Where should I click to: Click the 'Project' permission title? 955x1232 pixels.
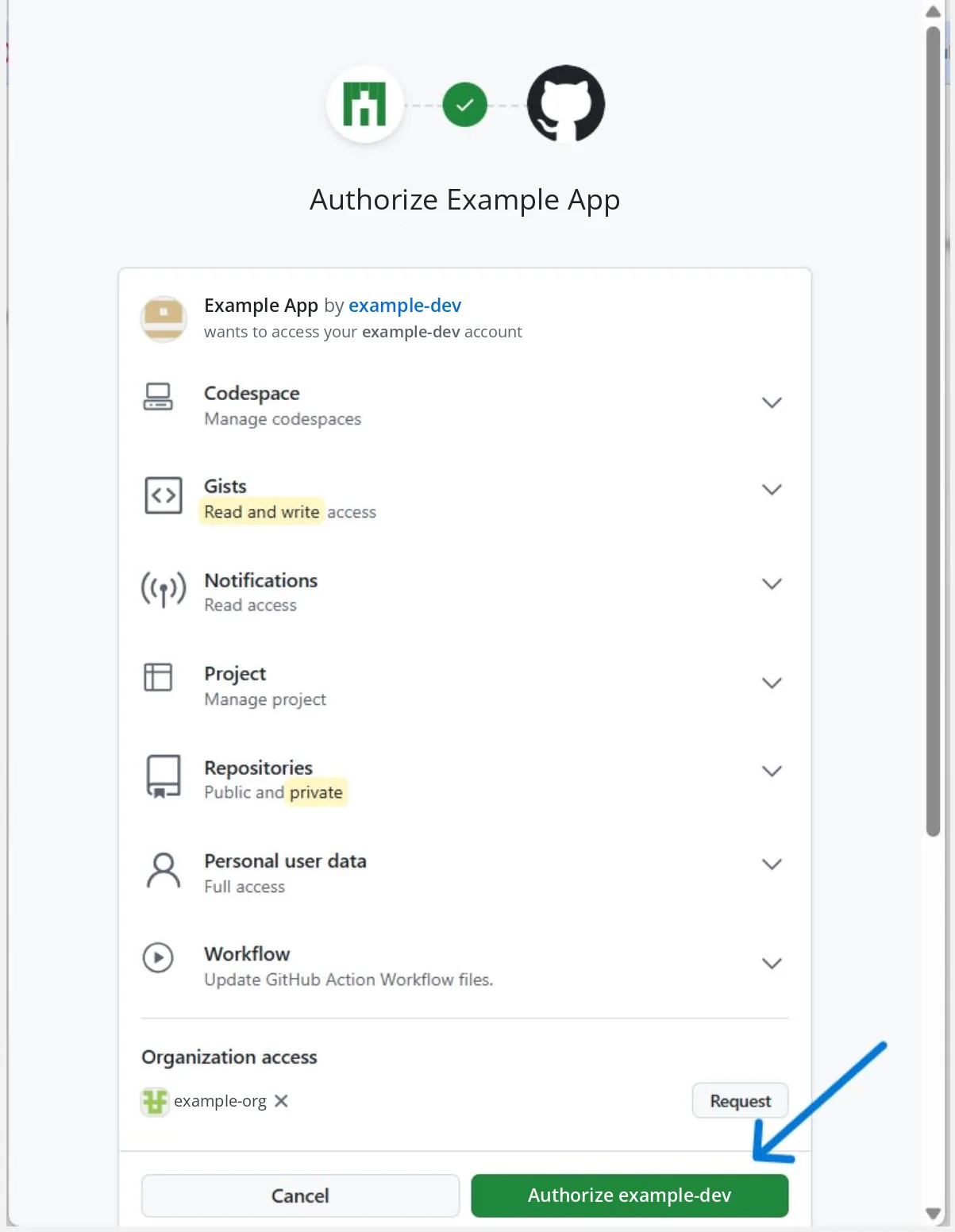(x=235, y=674)
